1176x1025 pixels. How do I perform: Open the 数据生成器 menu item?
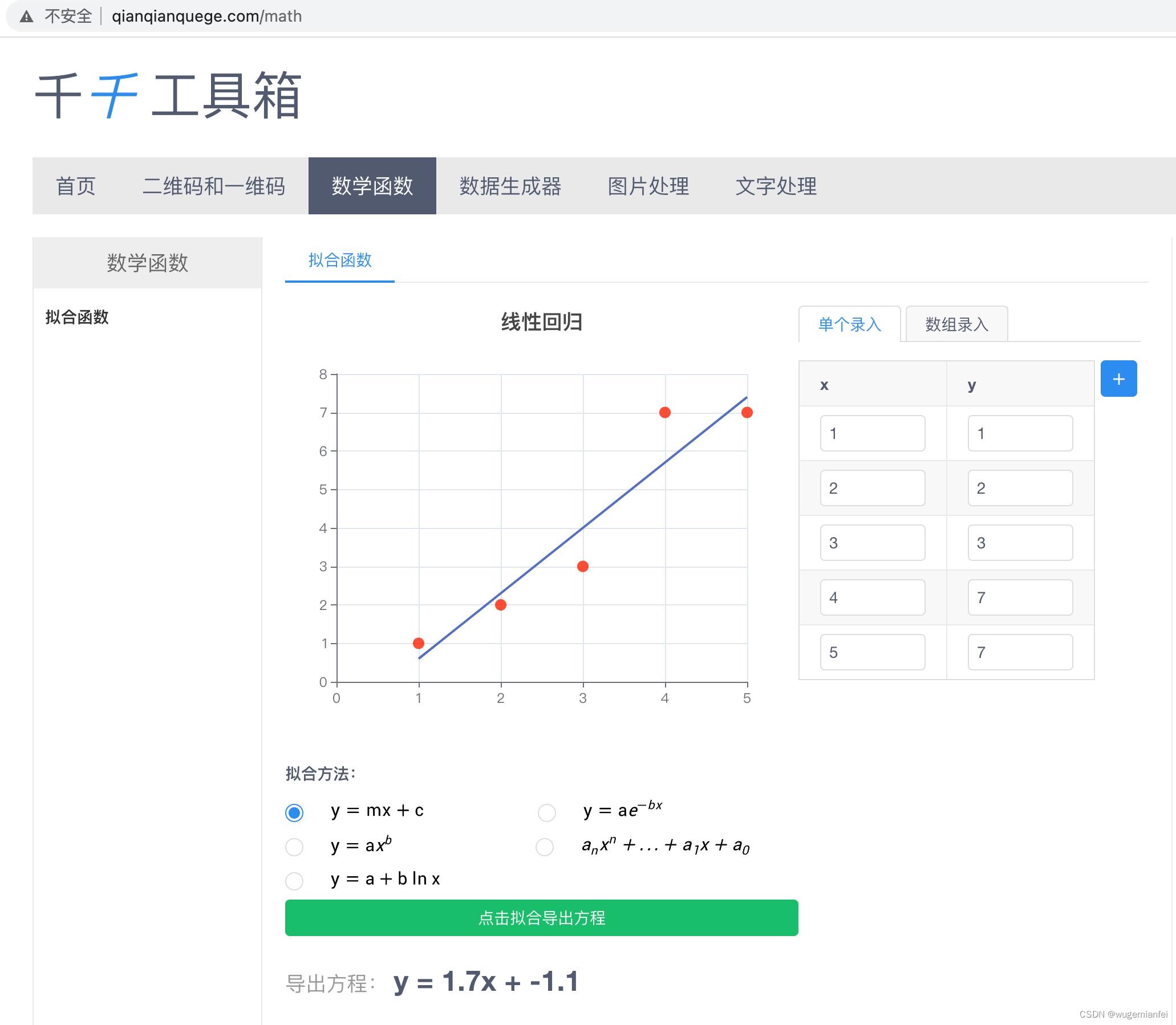pos(510,186)
